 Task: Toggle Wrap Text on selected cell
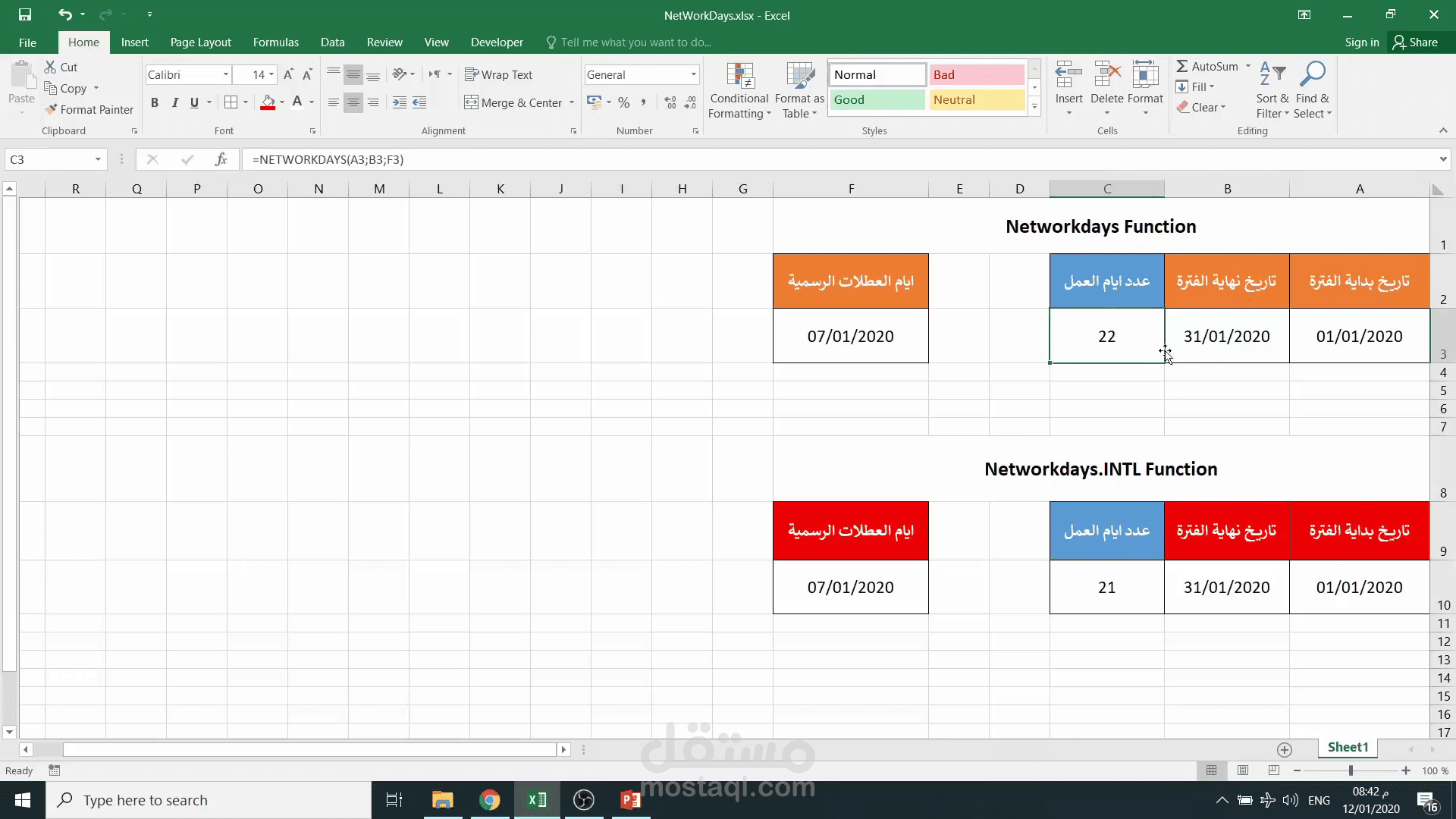498,74
